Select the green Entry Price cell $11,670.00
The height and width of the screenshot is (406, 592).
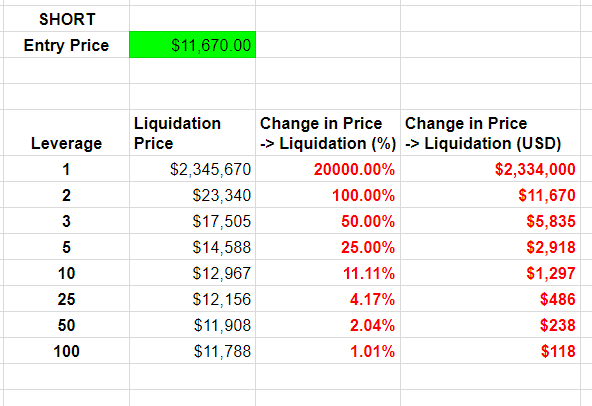[x=193, y=45]
